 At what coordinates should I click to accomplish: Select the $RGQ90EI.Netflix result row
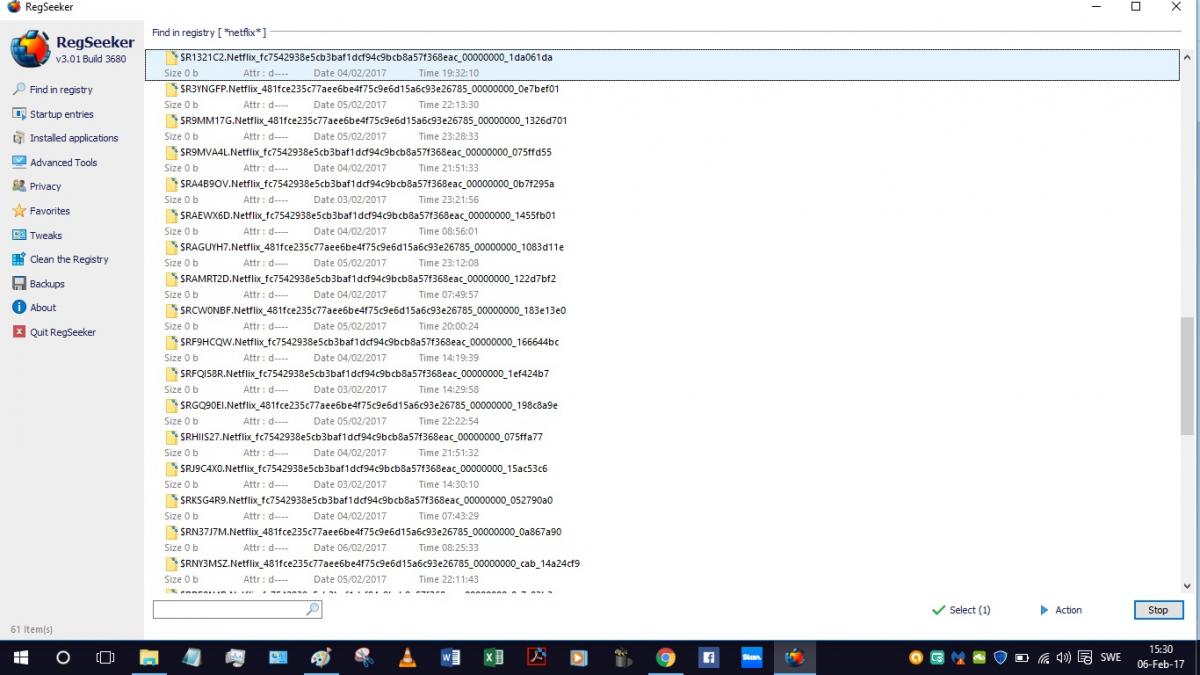663,413
